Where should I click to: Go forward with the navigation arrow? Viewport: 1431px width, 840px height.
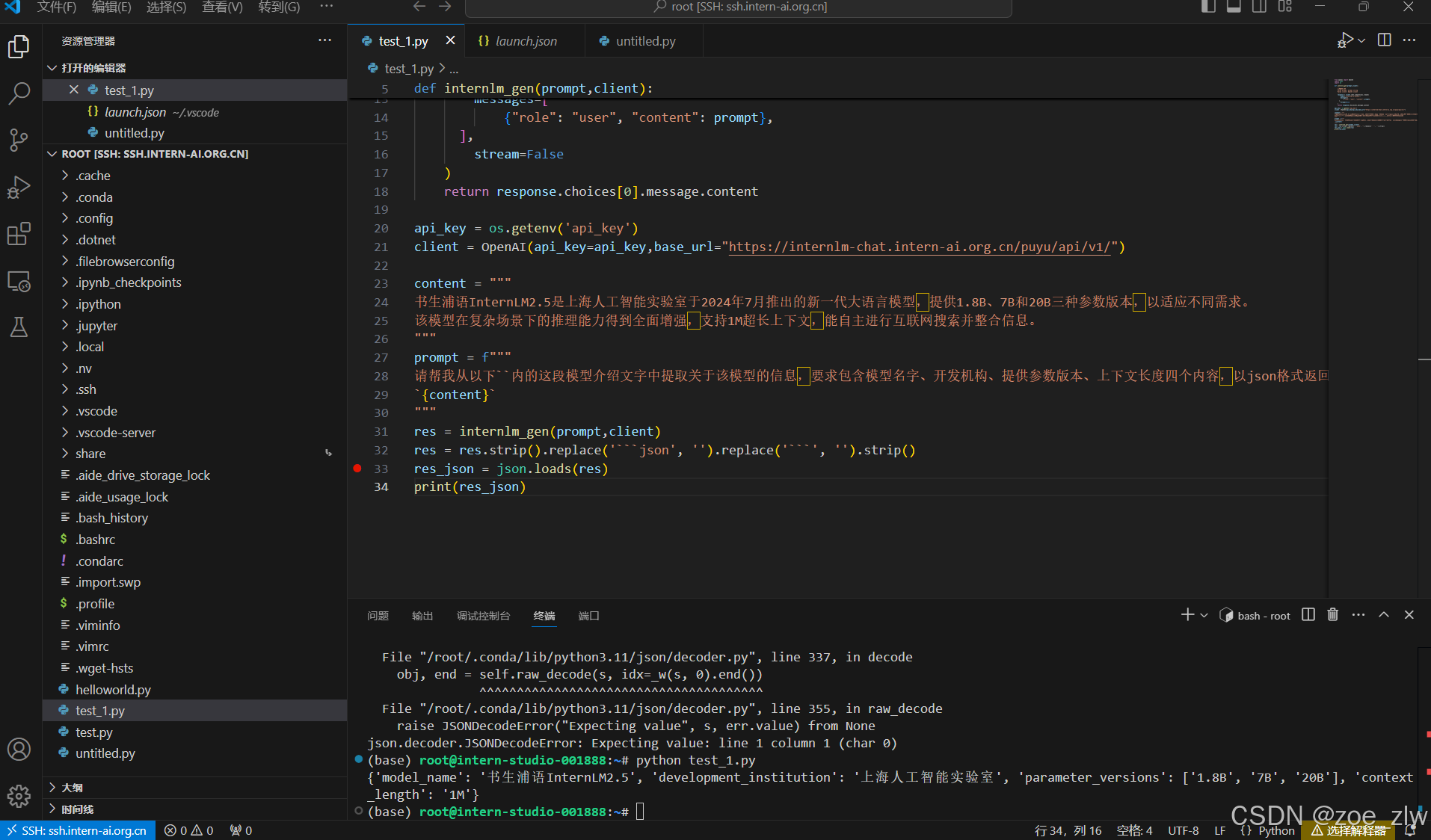pos(445,7)
